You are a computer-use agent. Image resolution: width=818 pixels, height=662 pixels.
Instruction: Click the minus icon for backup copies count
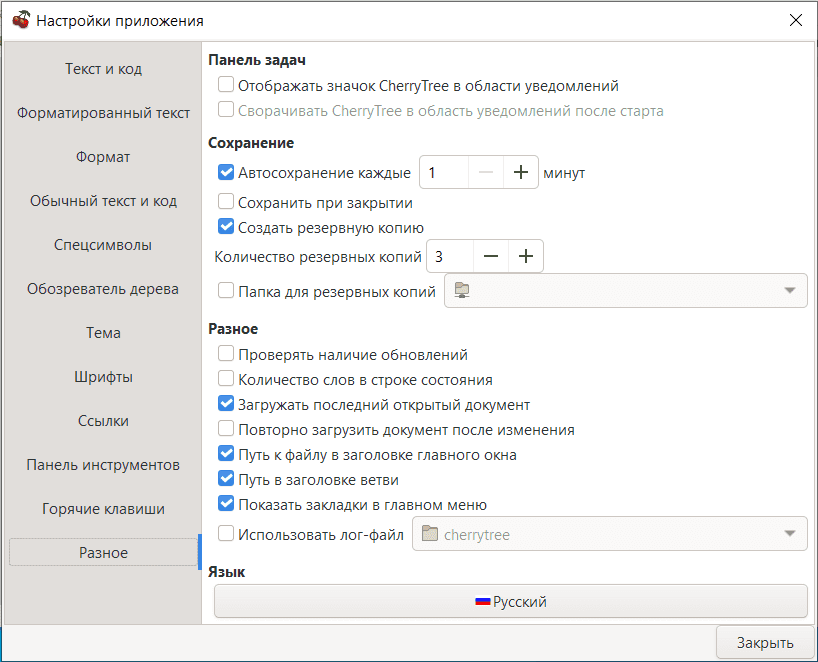490,256
